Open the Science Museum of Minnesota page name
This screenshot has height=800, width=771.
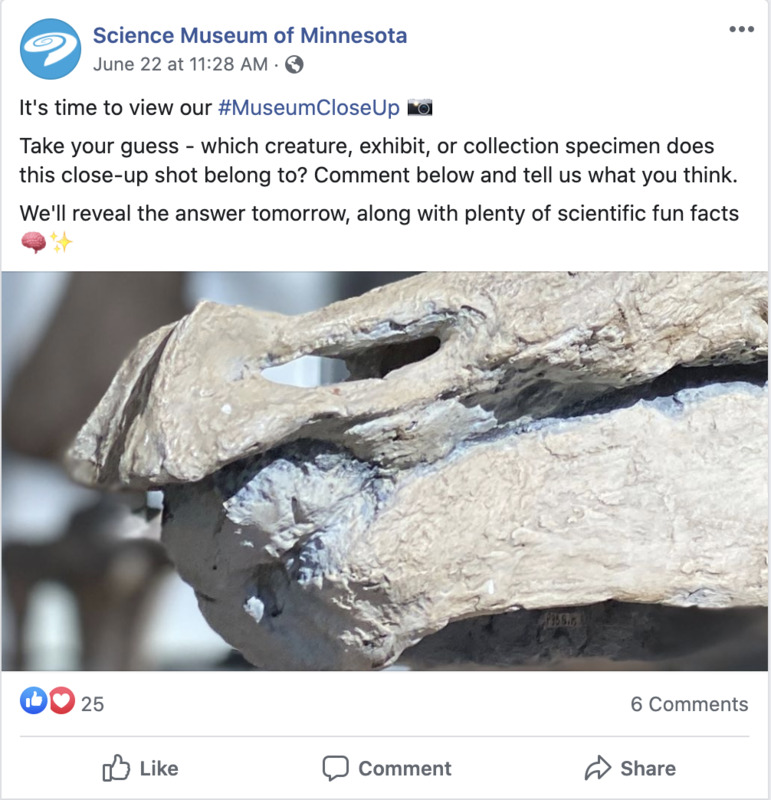coord(250,36)
